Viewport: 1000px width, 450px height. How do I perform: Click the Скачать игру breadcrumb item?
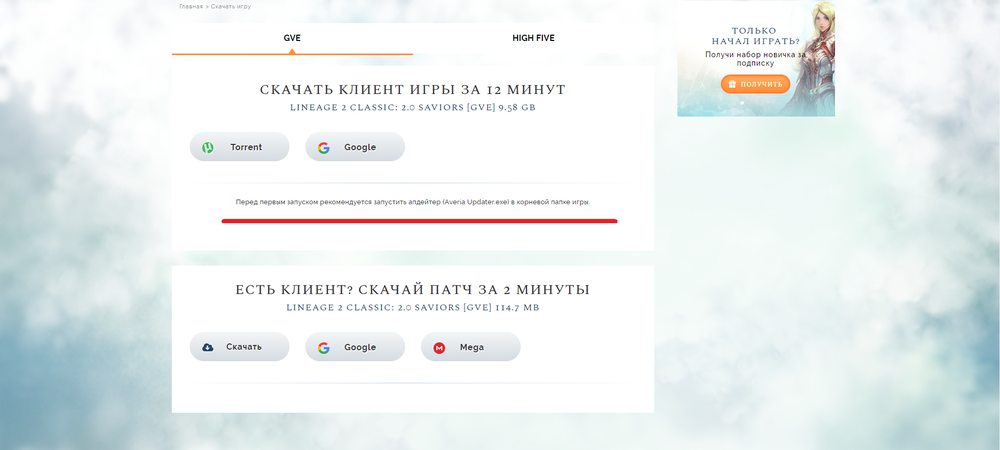click(231, 6)
